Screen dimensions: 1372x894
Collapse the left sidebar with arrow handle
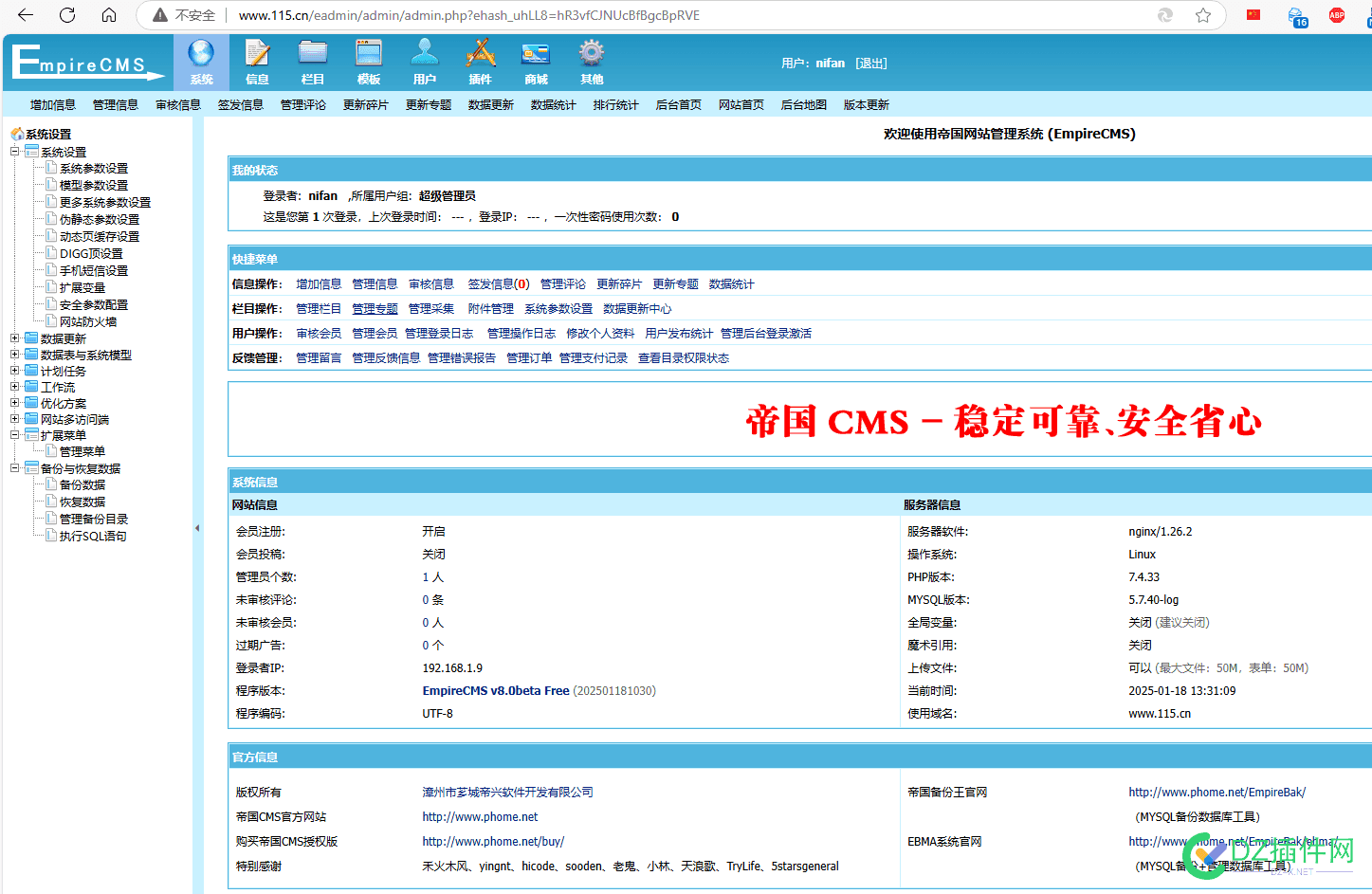197,528
